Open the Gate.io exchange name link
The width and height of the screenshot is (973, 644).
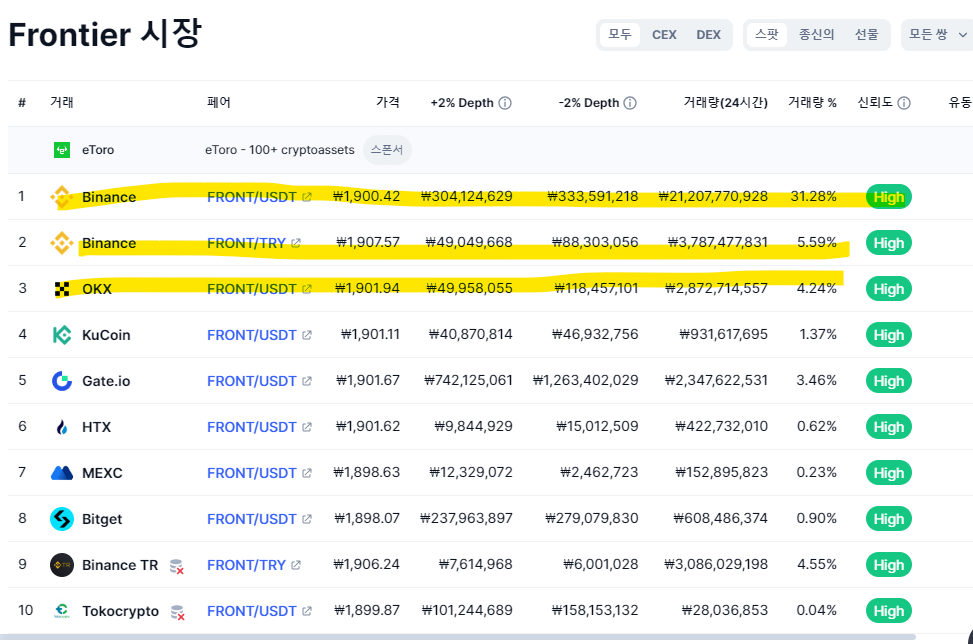tap(106, 381)
